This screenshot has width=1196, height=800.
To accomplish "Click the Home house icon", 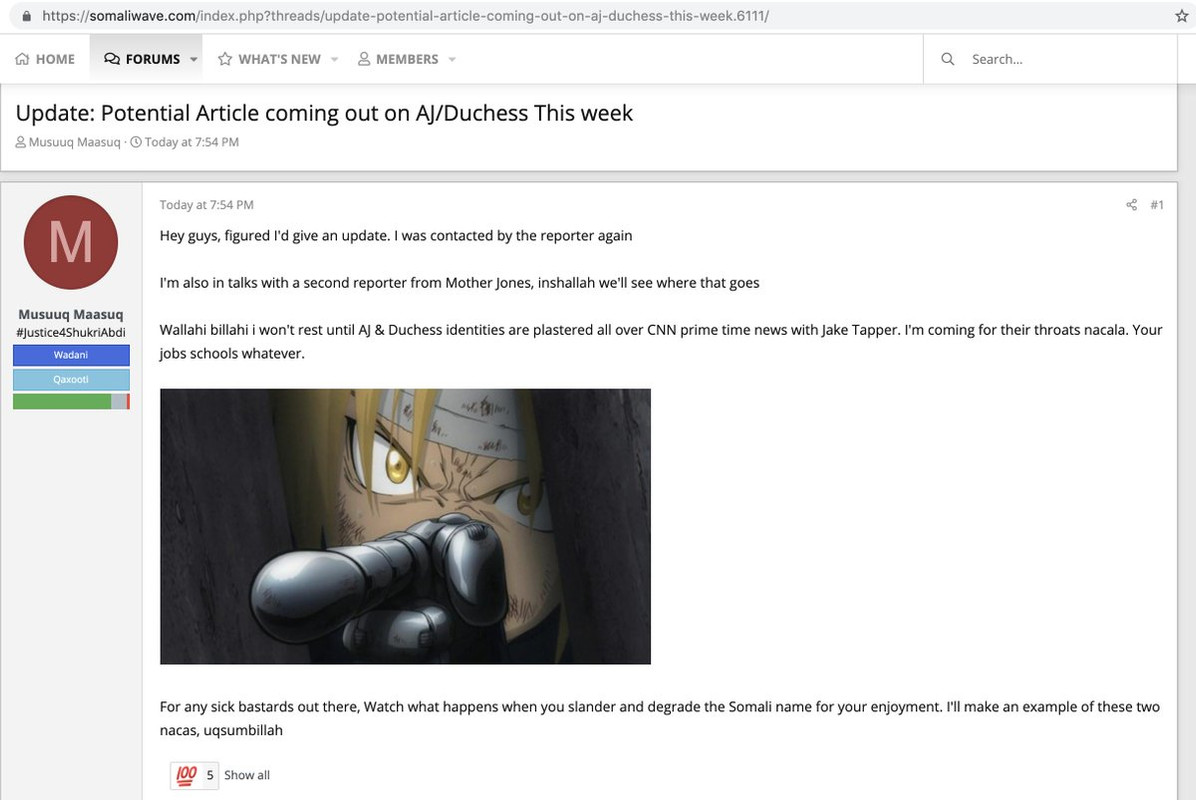I will [22, 59].
